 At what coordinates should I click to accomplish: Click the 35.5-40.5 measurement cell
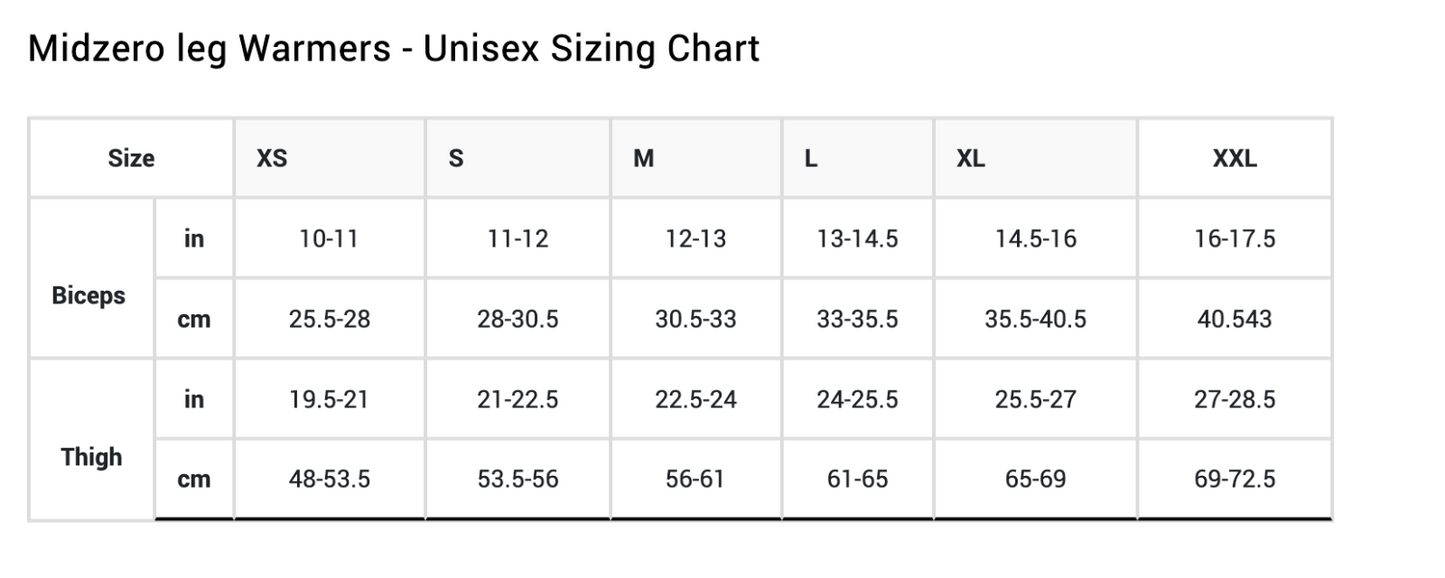point(1035,319)
